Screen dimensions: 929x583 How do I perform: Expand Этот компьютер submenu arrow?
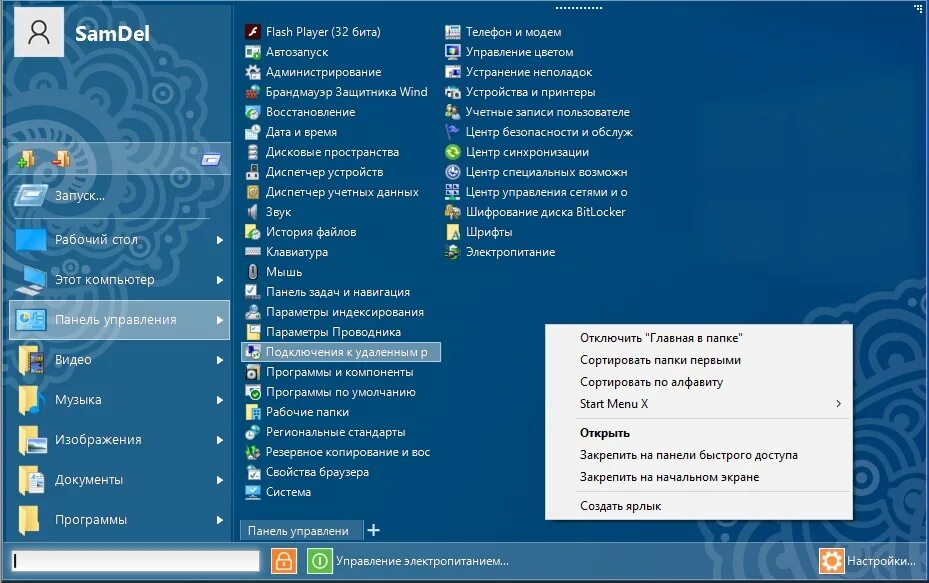point(220,280)
